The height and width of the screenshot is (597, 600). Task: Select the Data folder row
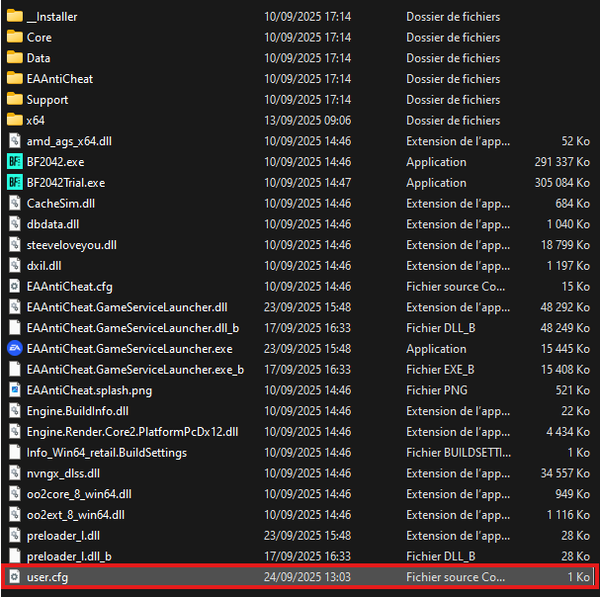(x=38, y=59)
